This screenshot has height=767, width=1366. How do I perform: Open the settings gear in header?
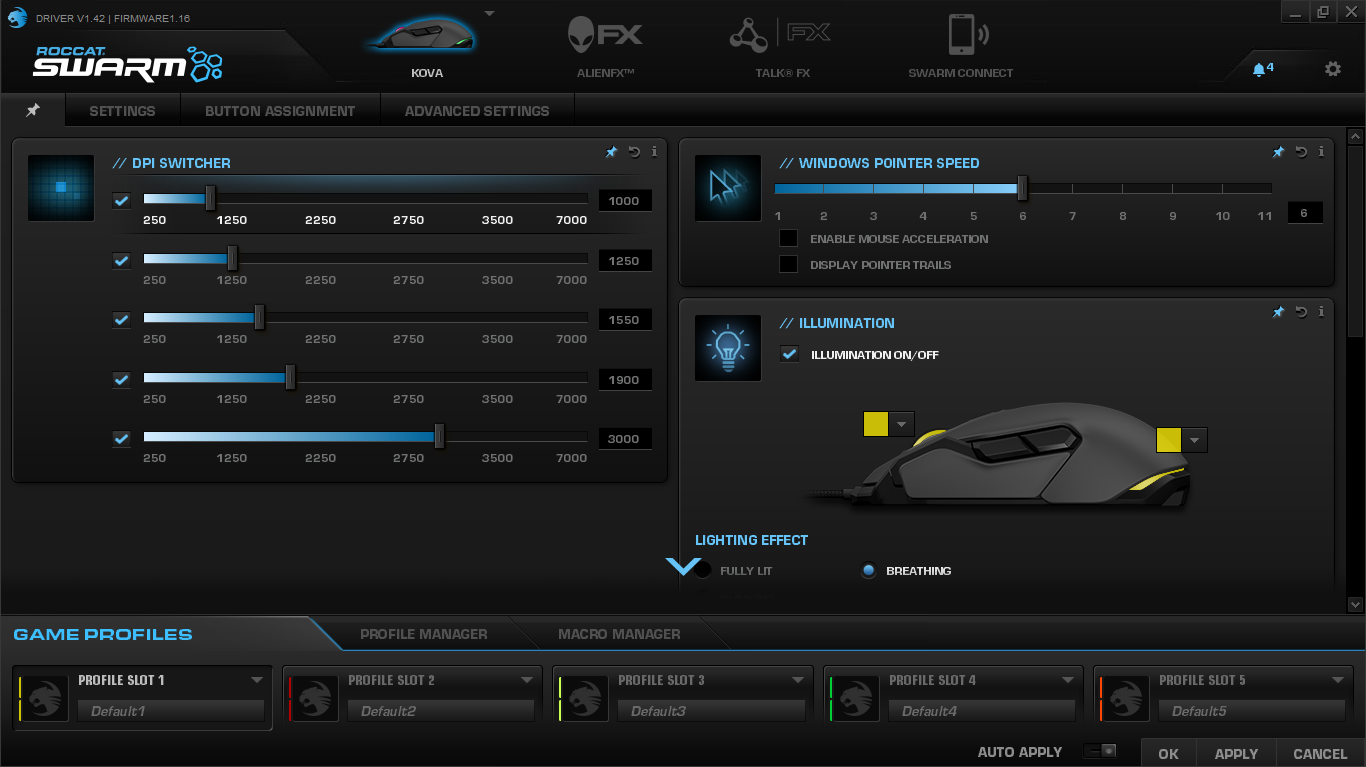pyautogui.click(x=1332, y=69)
